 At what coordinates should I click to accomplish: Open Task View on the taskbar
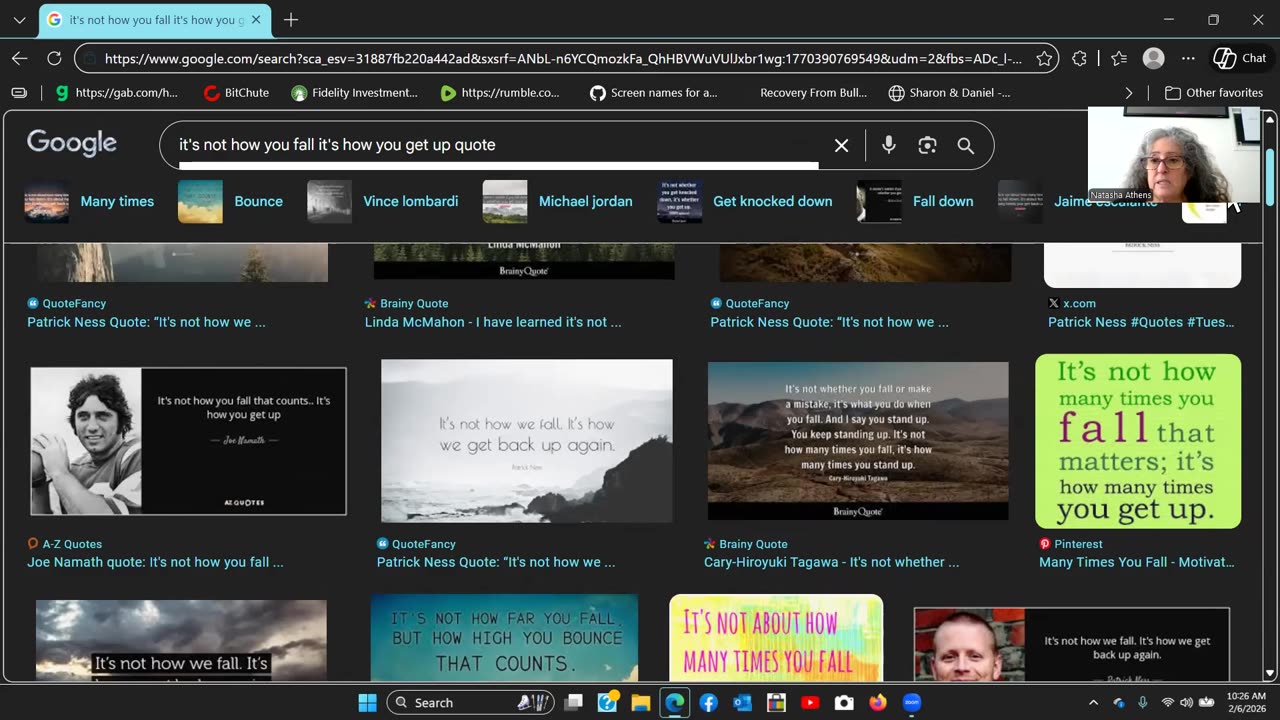(573, 703)
